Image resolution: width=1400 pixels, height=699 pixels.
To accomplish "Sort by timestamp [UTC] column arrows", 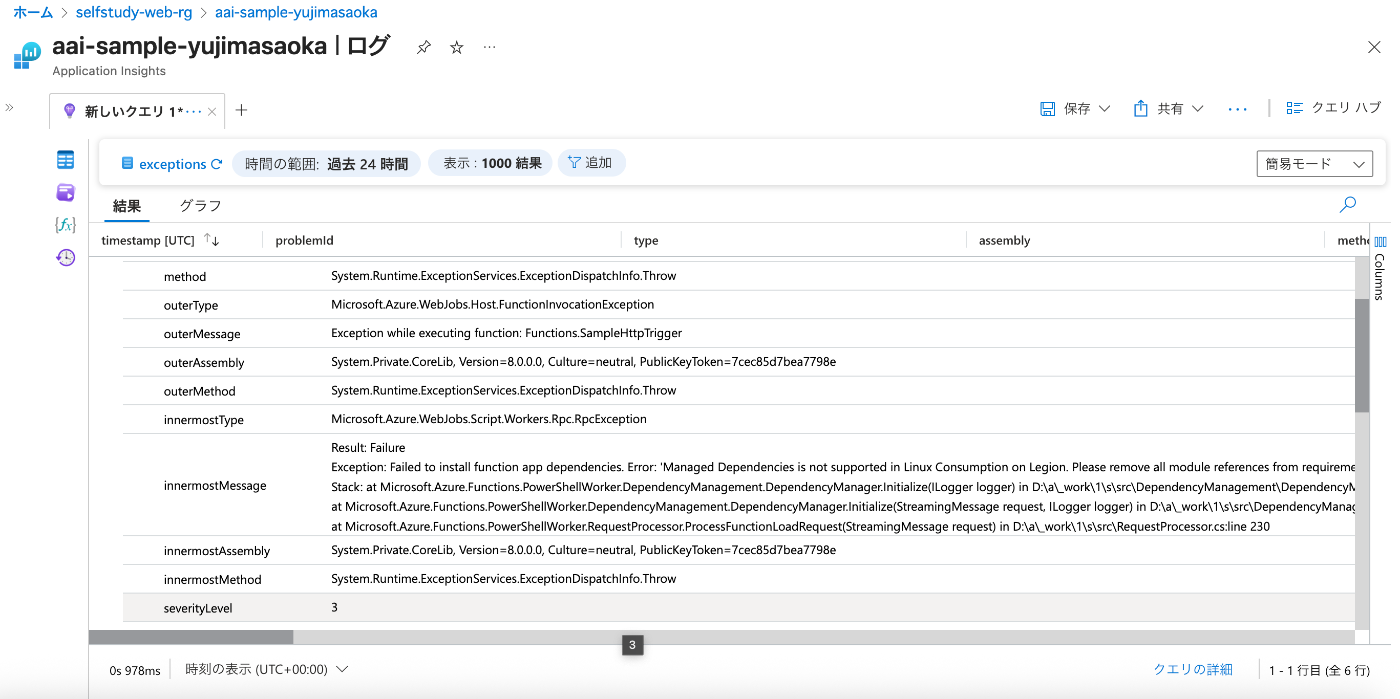I will pos(211,240).
